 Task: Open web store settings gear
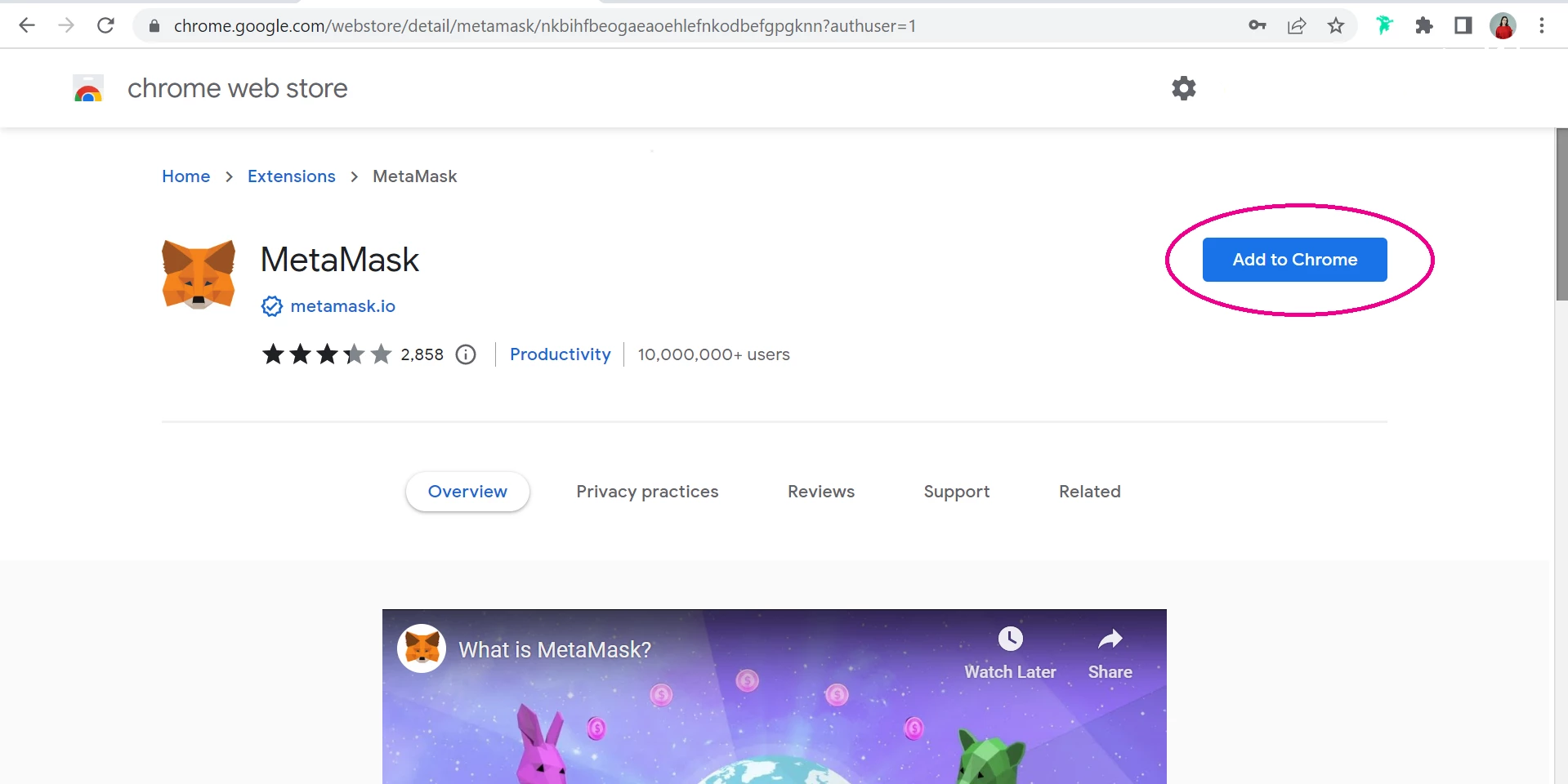click(1184, 88)
